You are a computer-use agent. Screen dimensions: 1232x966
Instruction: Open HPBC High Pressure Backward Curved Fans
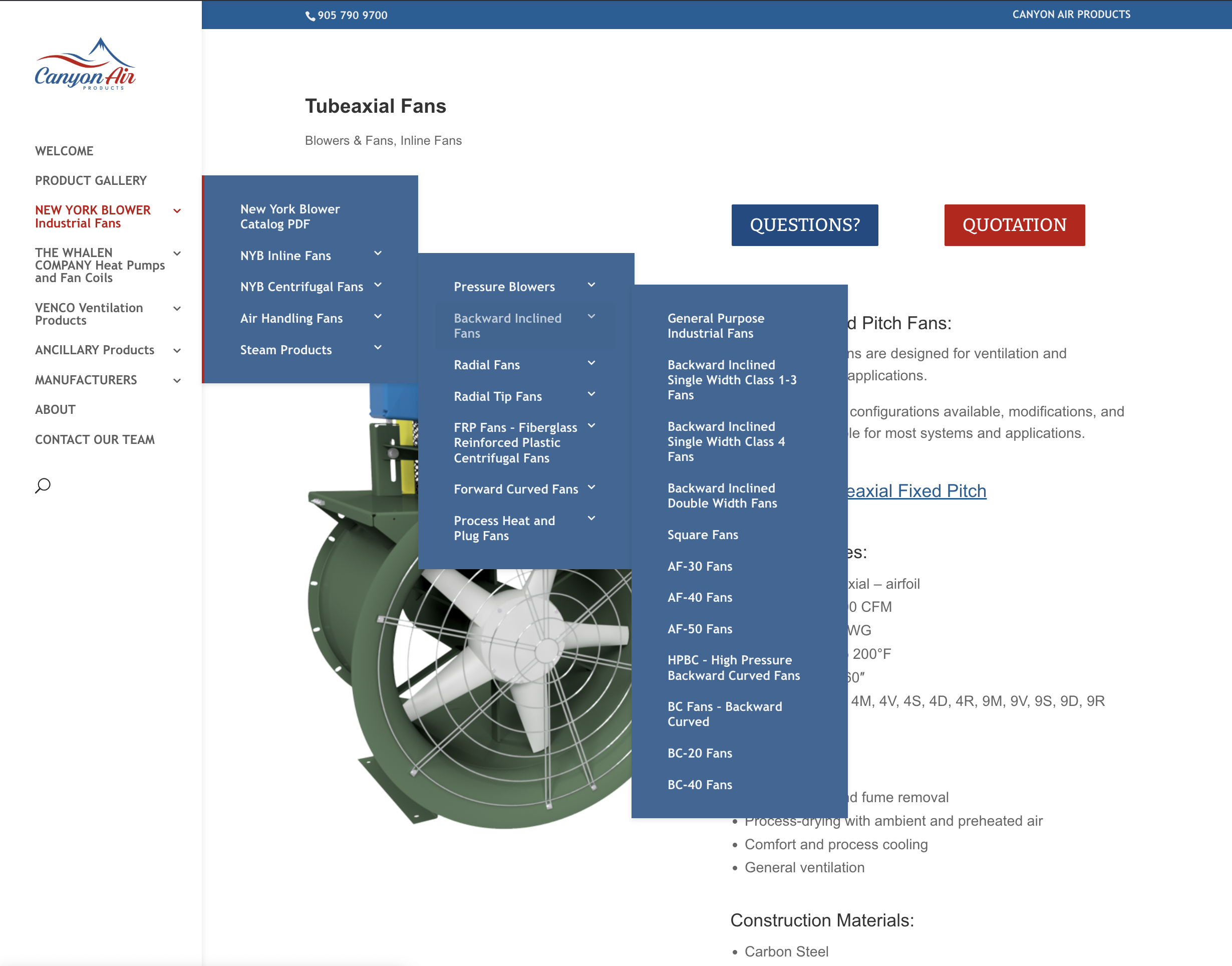733,667
